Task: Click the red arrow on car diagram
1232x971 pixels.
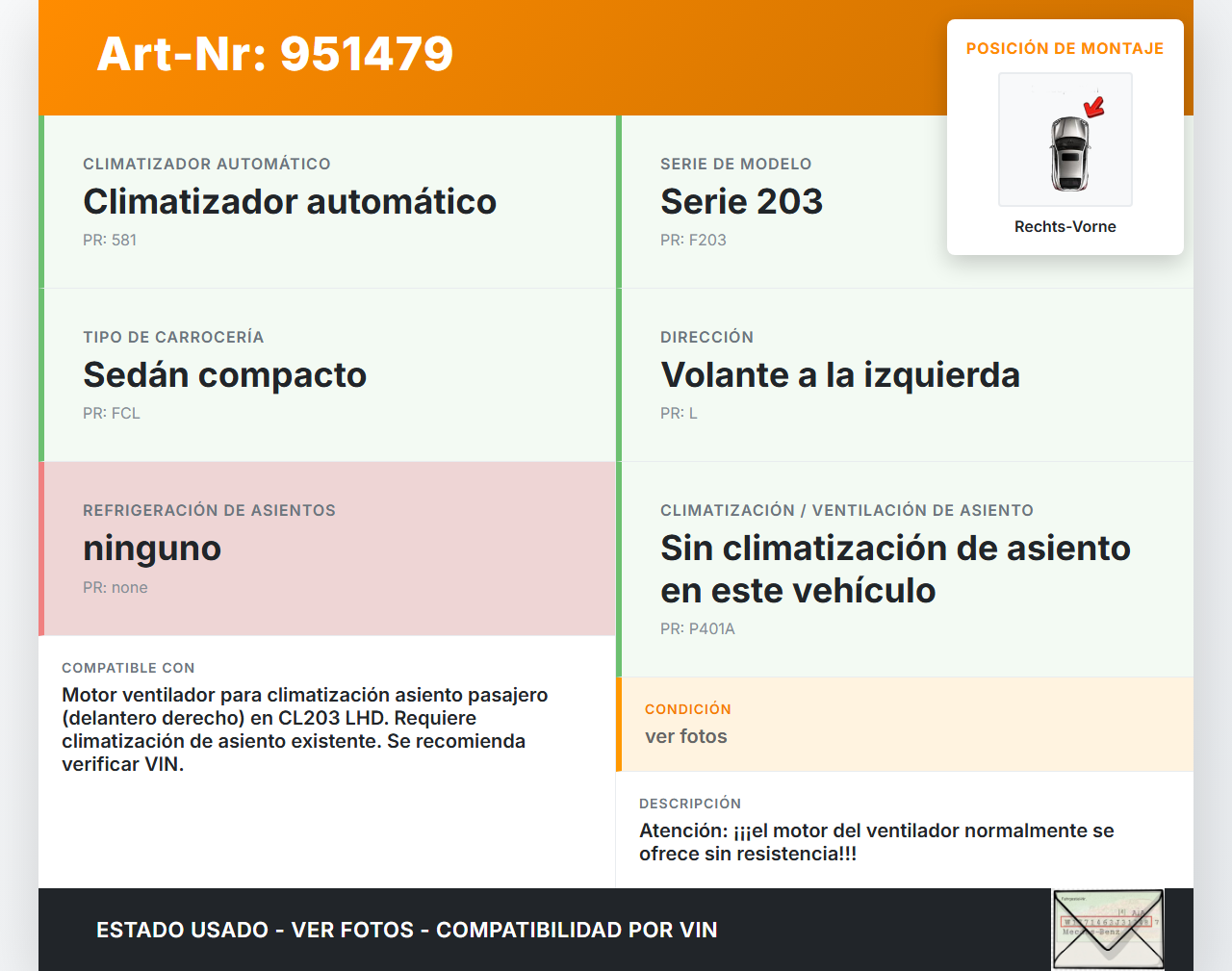Action: (1094, 107)
